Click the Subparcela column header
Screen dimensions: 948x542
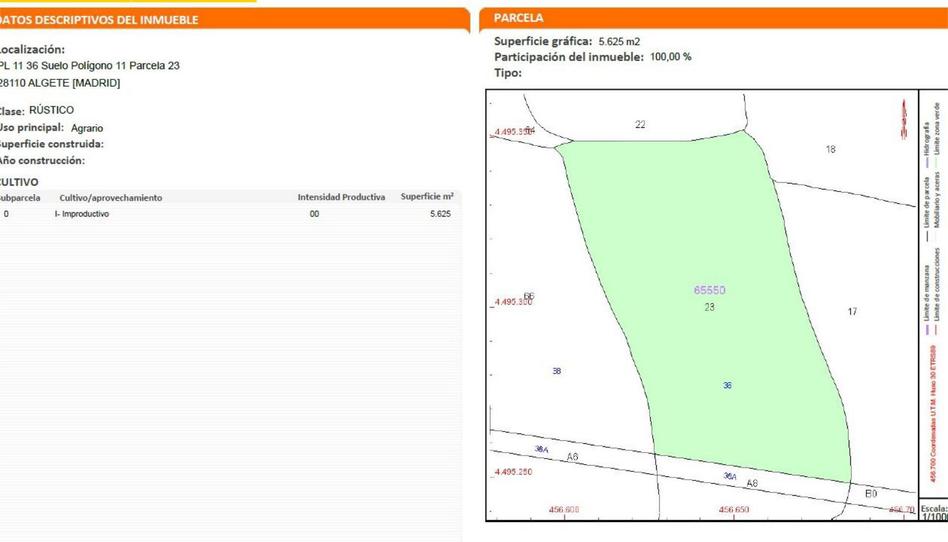20,198
